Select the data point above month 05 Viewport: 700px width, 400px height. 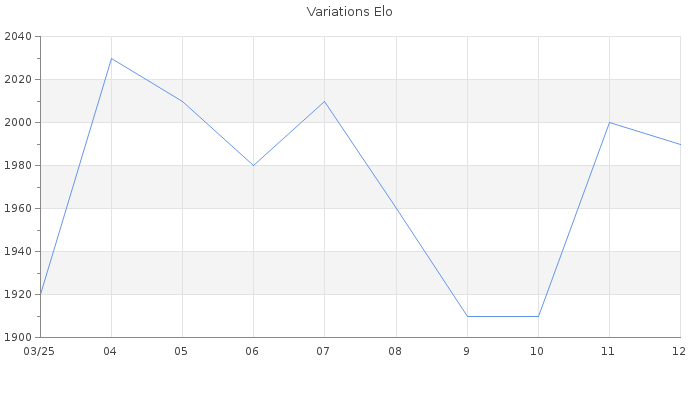(x=182, y=101)
